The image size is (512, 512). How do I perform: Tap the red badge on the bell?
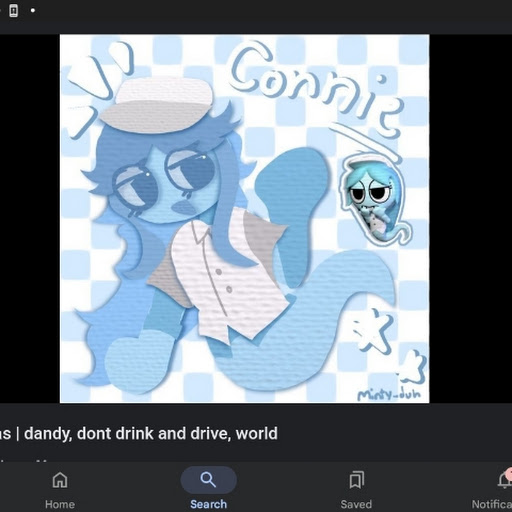(509, 473)
